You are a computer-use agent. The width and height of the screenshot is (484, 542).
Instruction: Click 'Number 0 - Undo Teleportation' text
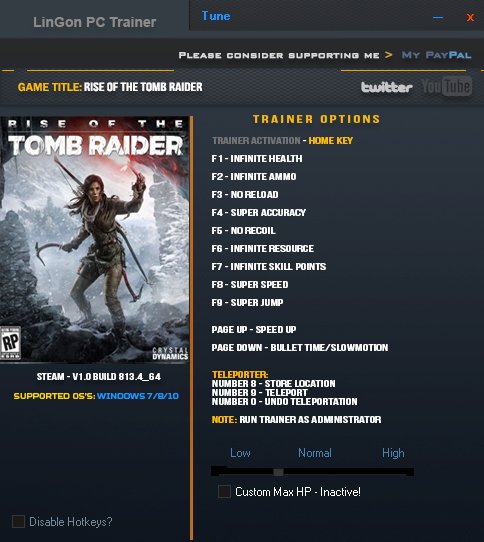tap(285, 402)
